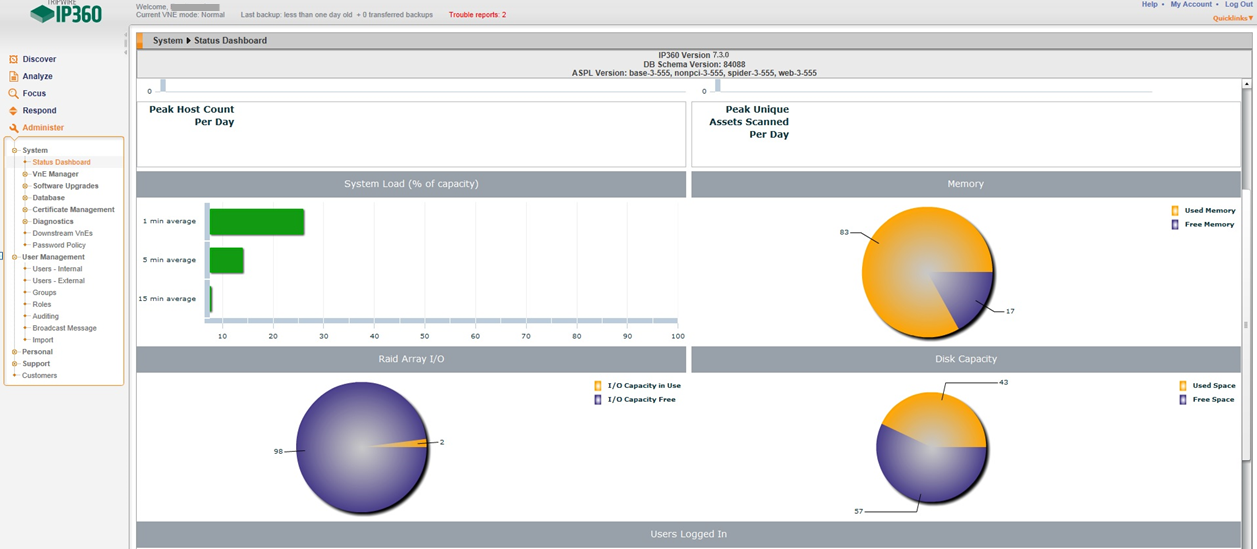Open Password Policy in the tree

(x=59, y=245)
